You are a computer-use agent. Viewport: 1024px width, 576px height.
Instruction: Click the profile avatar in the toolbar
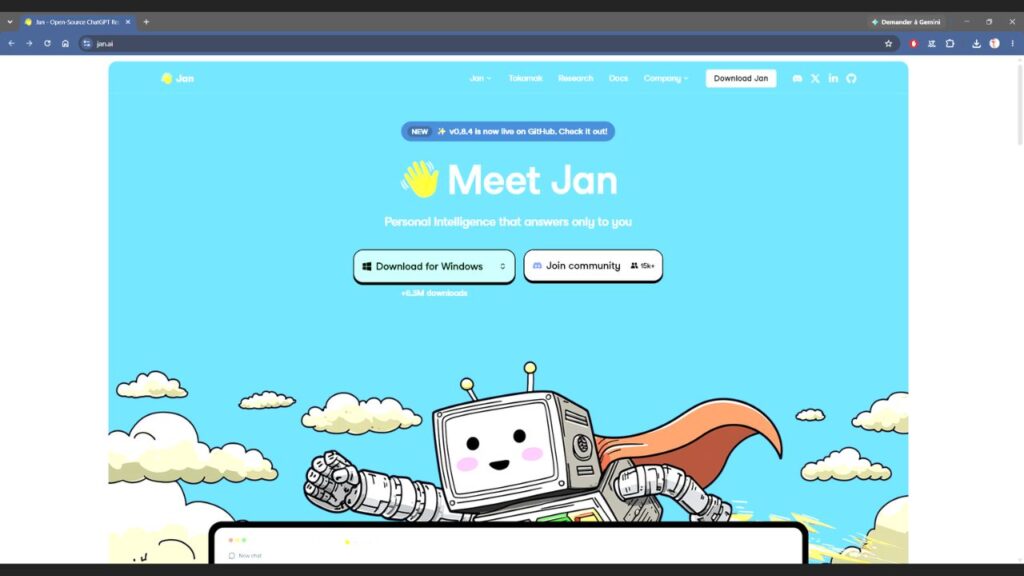995,44
